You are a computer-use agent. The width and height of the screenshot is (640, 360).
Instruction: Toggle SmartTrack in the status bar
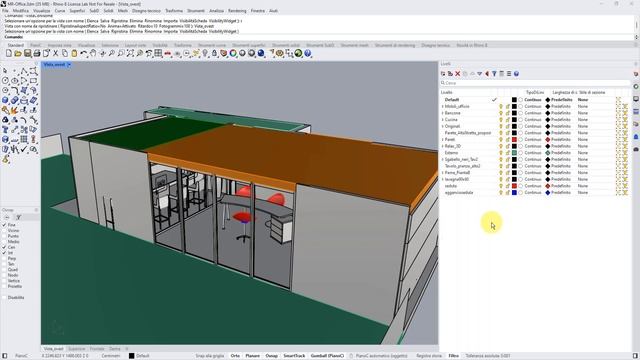[294, 356]
